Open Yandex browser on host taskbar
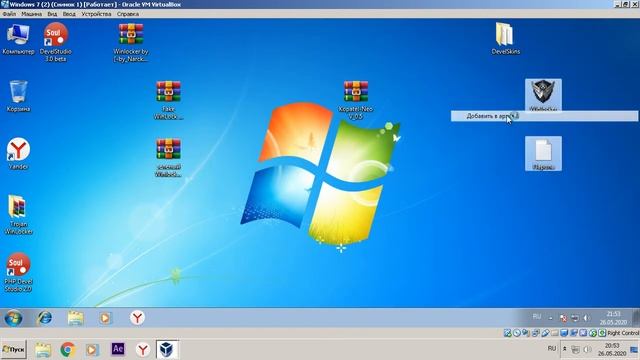Screen dimensions: 640x360 point(142,350)
